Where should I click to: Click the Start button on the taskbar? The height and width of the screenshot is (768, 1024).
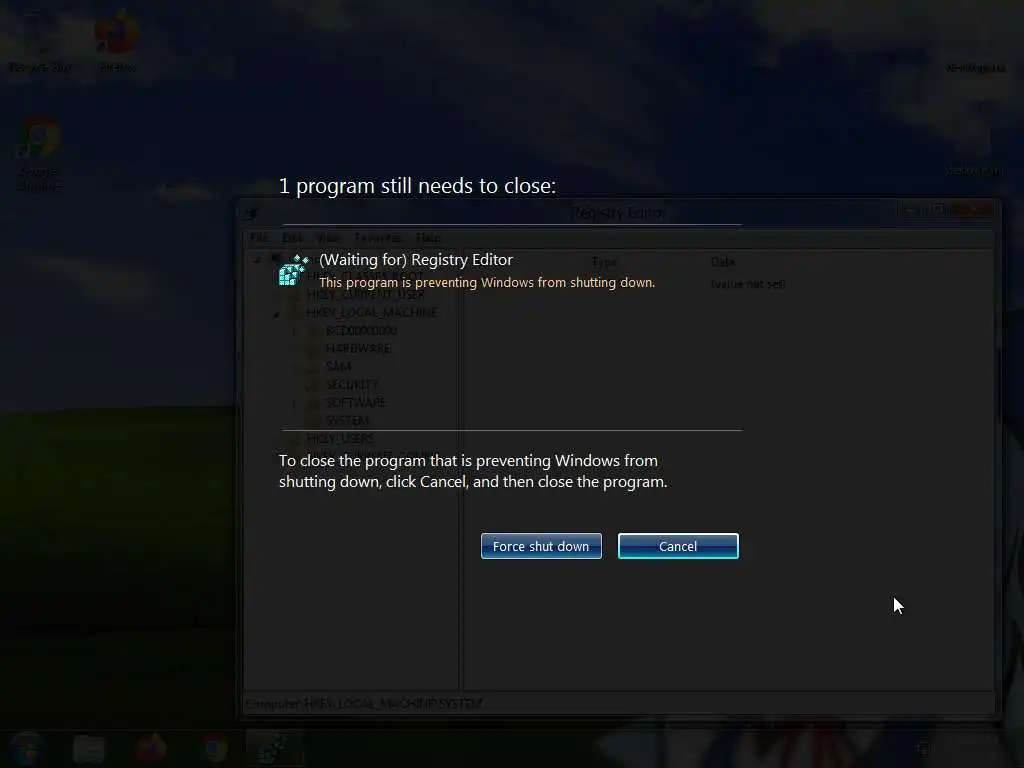pyautogui.click(x=26, y=748)
